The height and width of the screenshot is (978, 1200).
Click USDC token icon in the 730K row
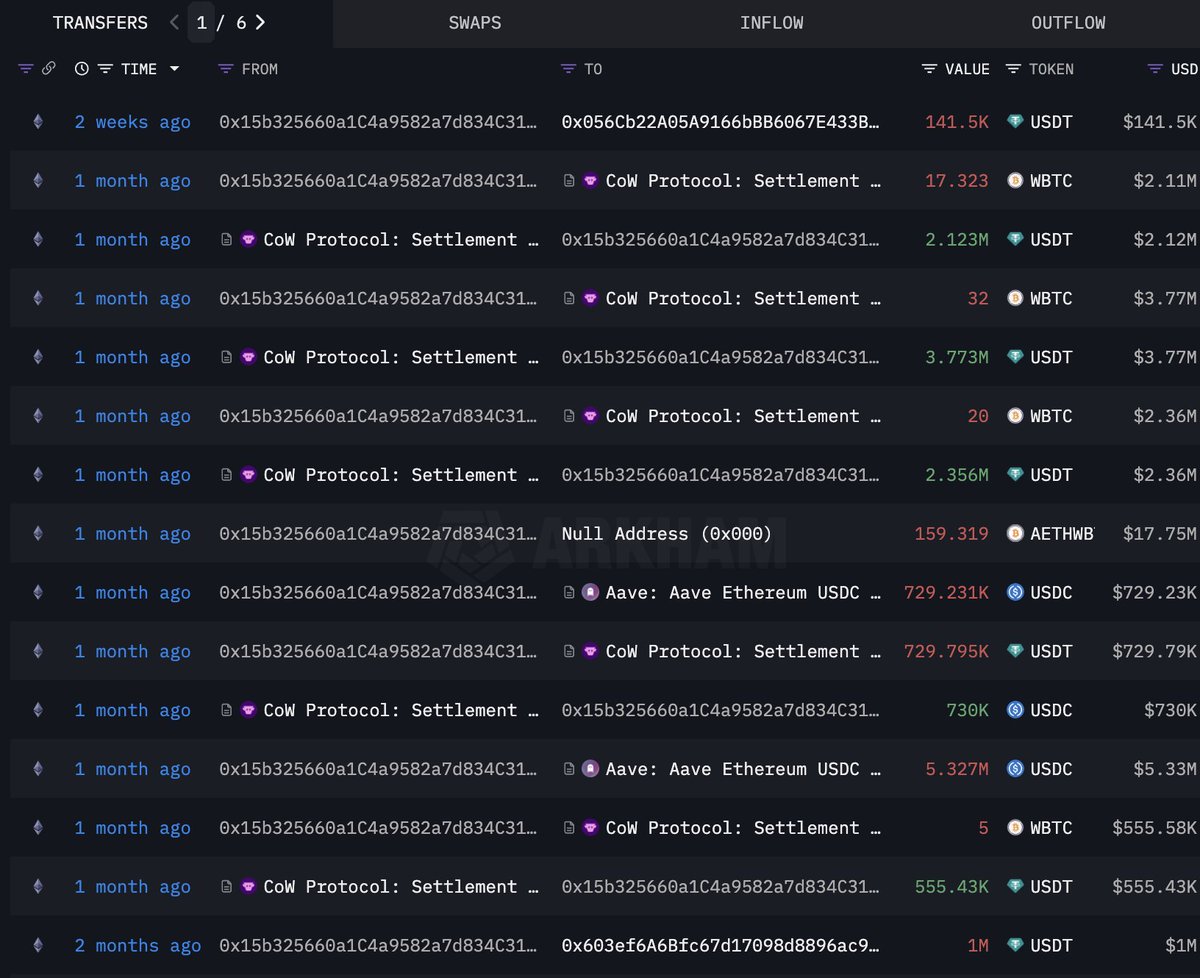point(1015,710)
